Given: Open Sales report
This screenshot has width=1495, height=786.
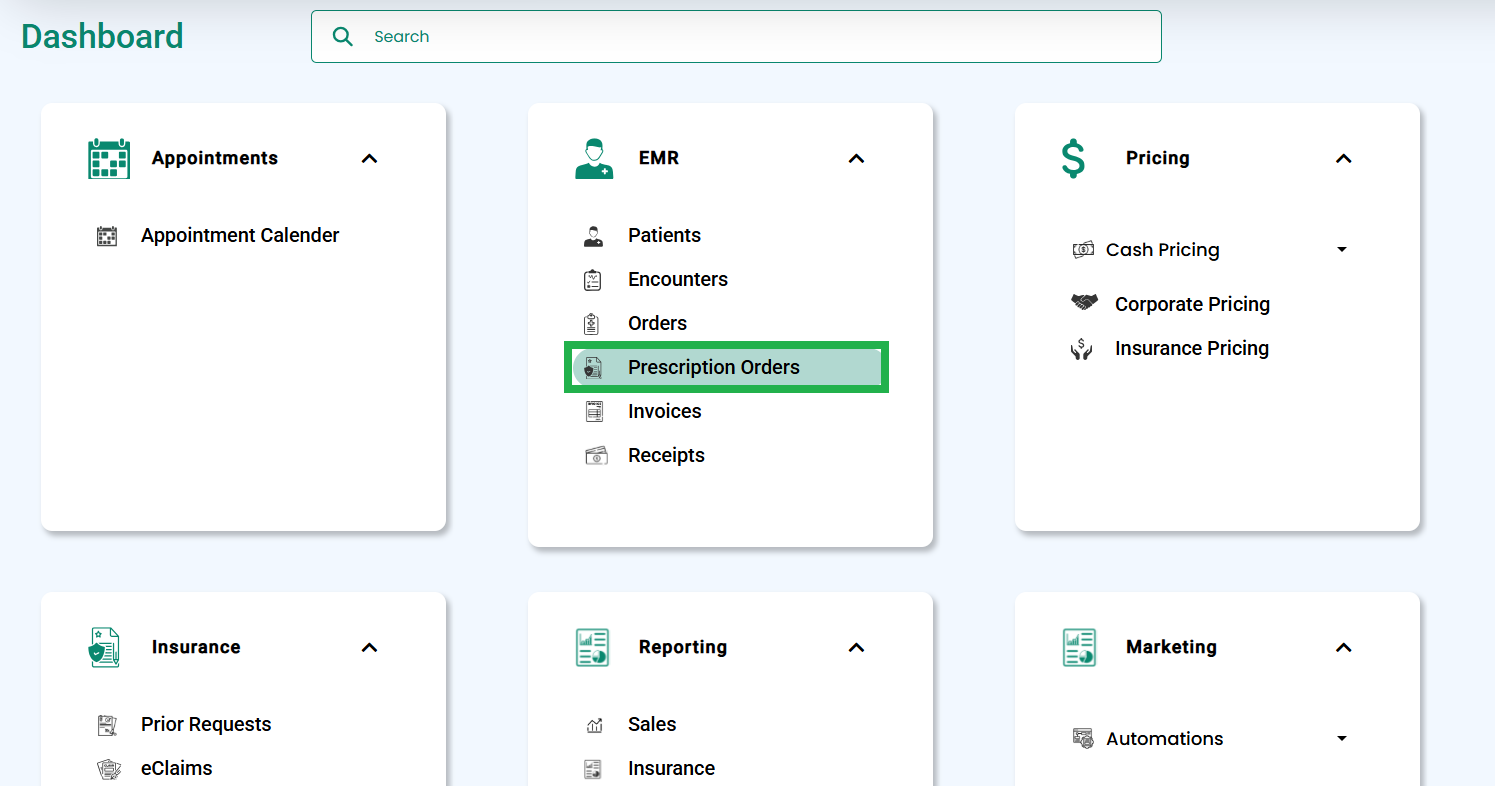Looking at the screenshot, I should [652, 725].
